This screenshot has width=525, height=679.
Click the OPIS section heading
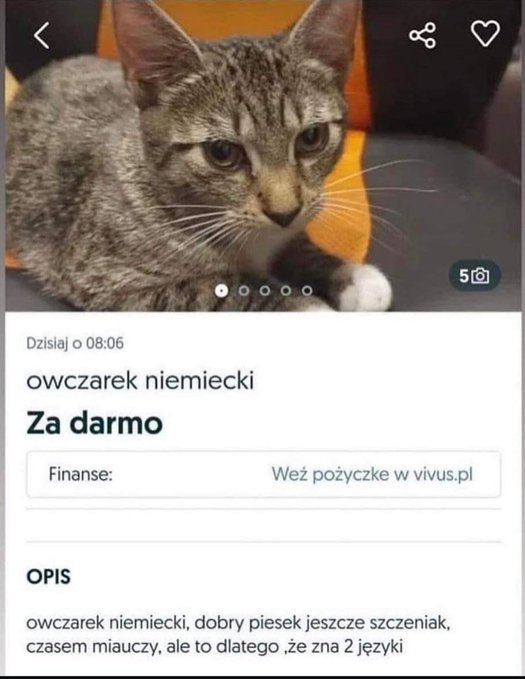49,576
